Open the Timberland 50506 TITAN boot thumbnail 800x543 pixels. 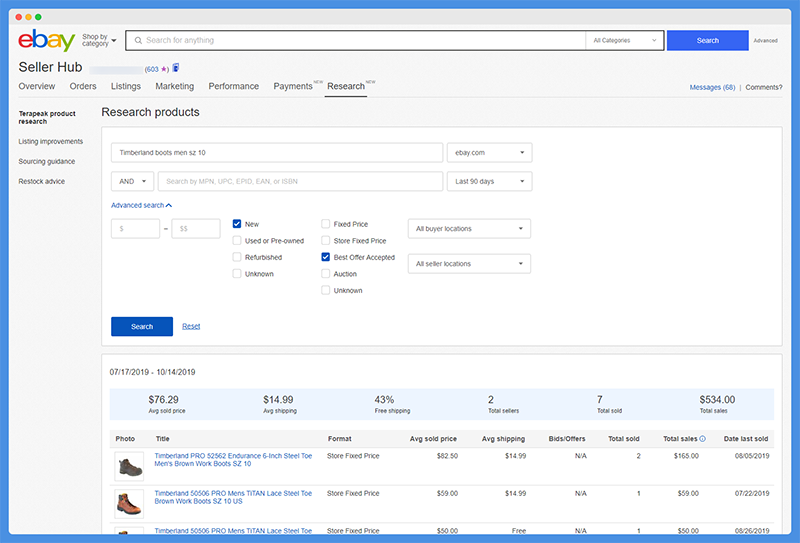(129, 504)
